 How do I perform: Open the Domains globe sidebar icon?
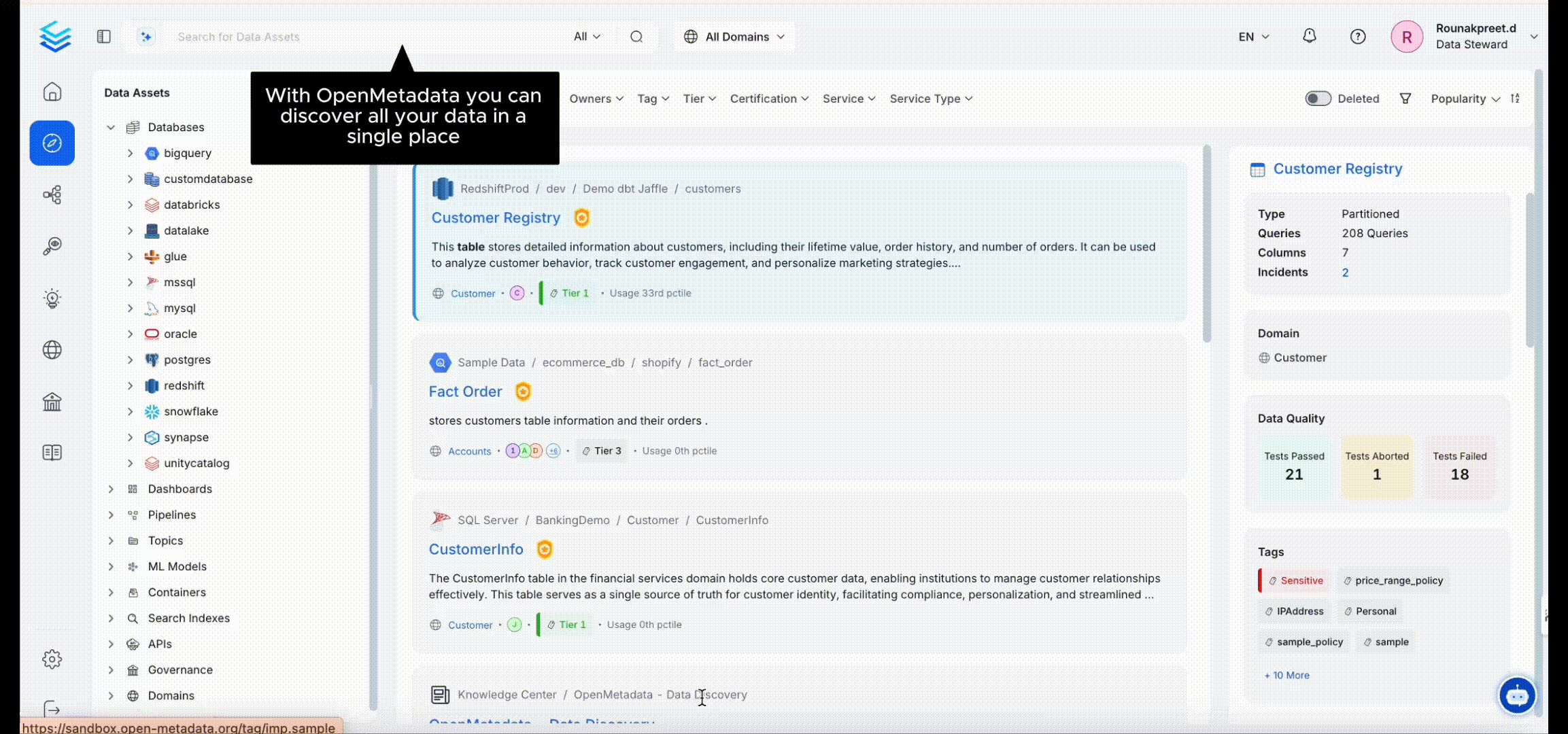point(52,350)
